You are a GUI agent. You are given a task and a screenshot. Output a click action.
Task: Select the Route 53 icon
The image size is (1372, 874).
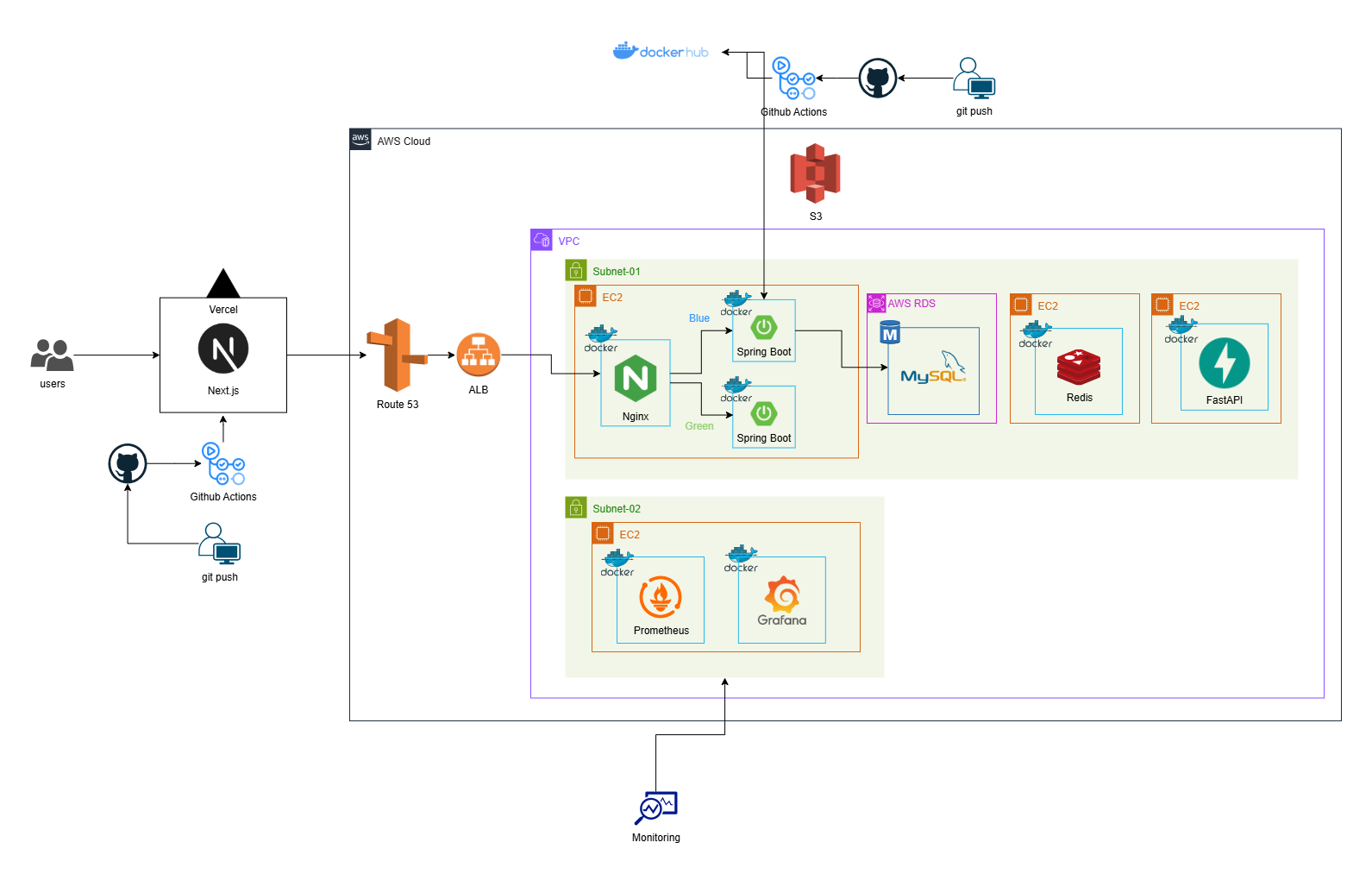click(397, 355)
